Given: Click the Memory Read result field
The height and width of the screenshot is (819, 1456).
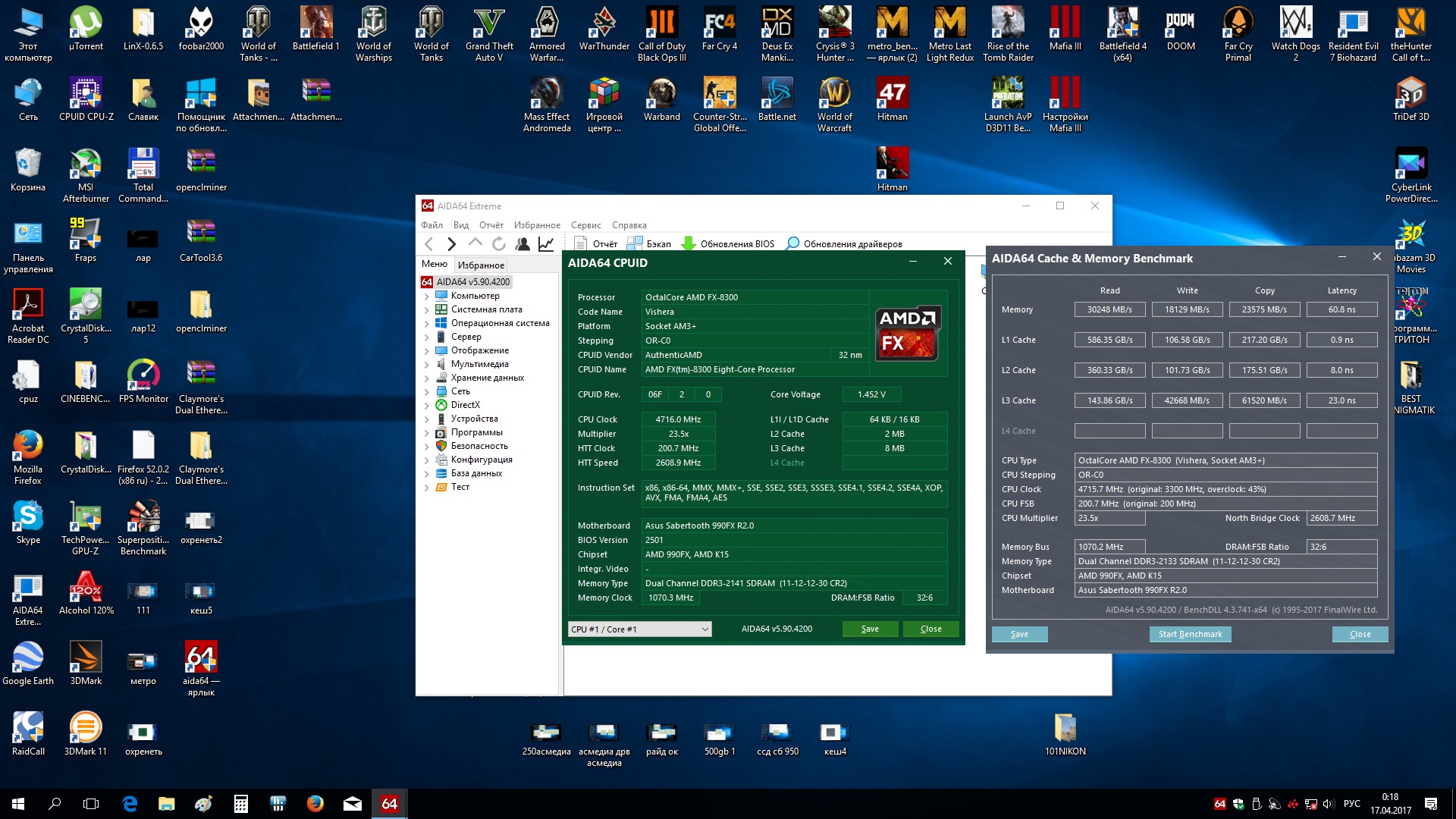Looking at the screenshot, I should pyautogui.click(x=1109, y=309).
